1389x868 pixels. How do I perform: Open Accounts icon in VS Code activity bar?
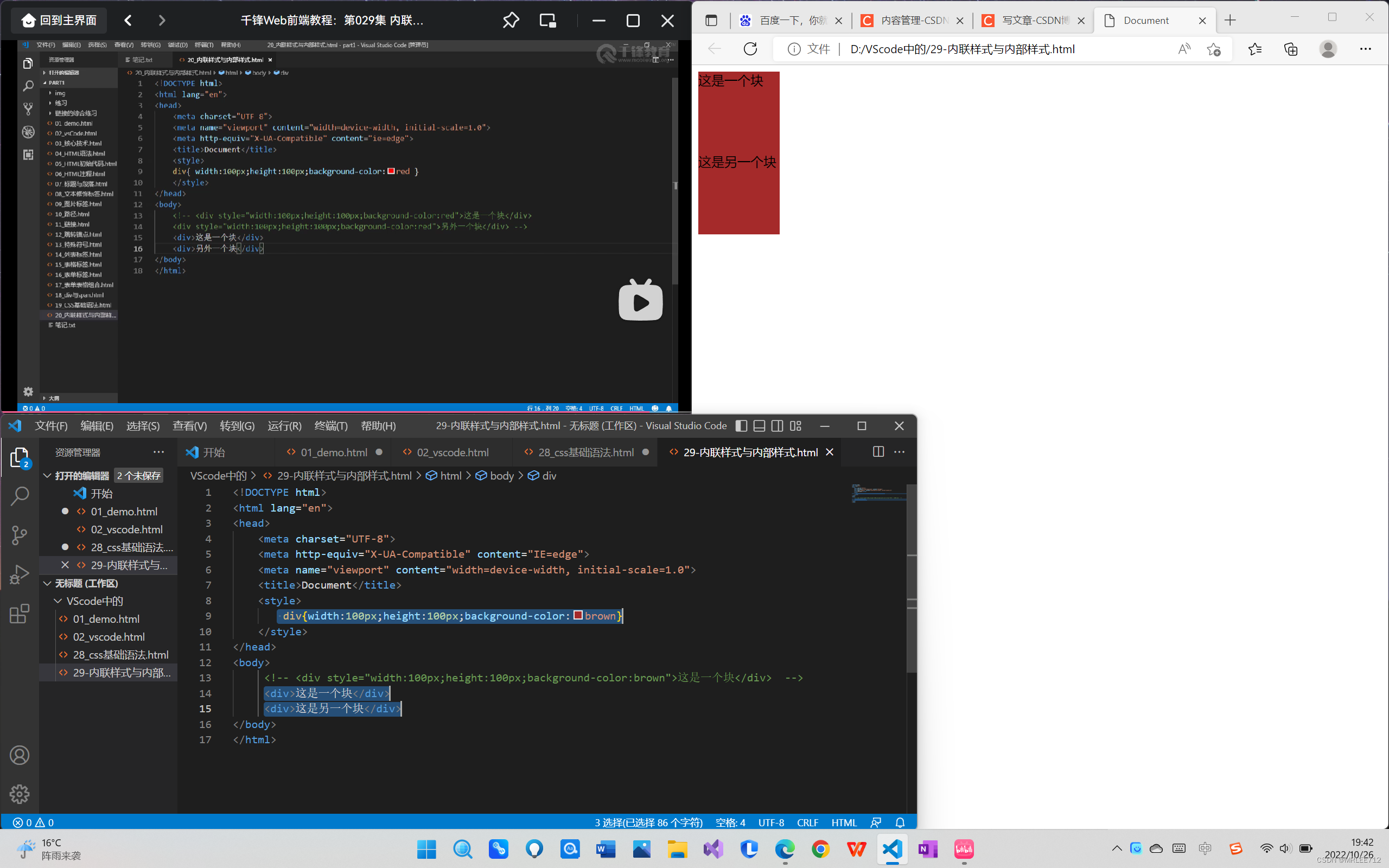(x=20, y=755)
